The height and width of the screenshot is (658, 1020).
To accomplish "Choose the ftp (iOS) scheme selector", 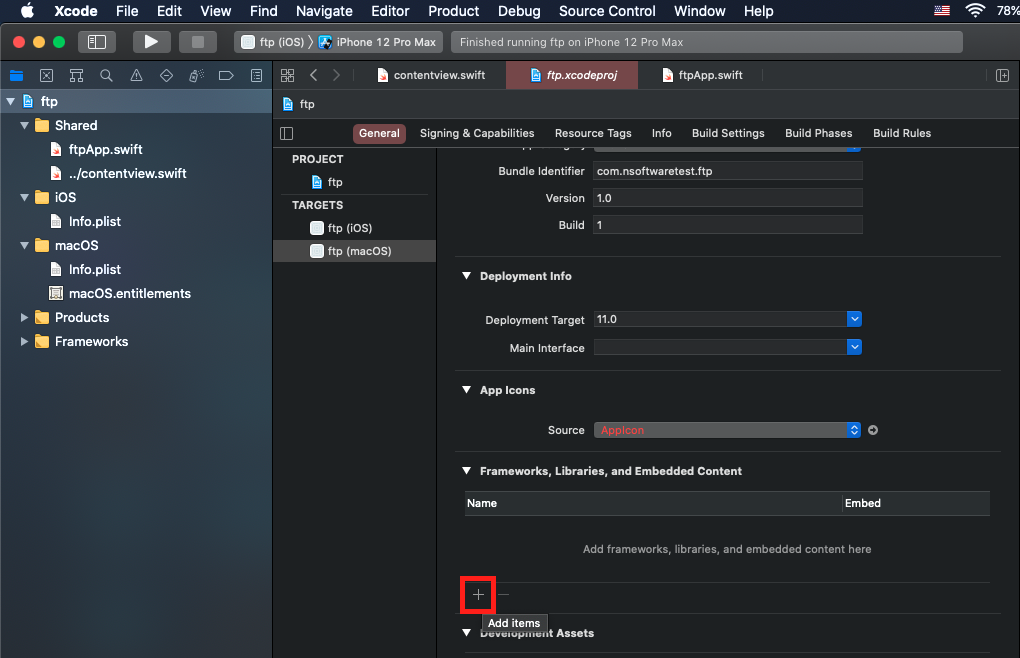I will click(x=273, y=42).
